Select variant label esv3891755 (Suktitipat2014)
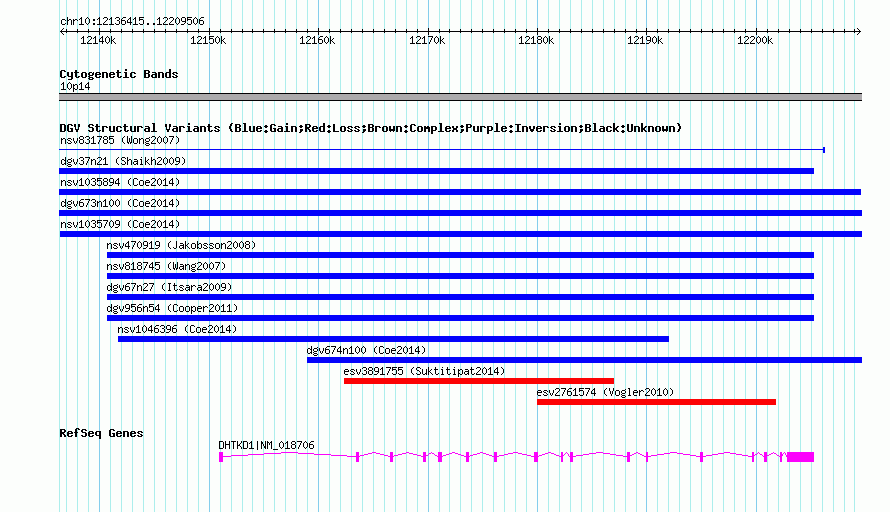 (x=424, y=371)
